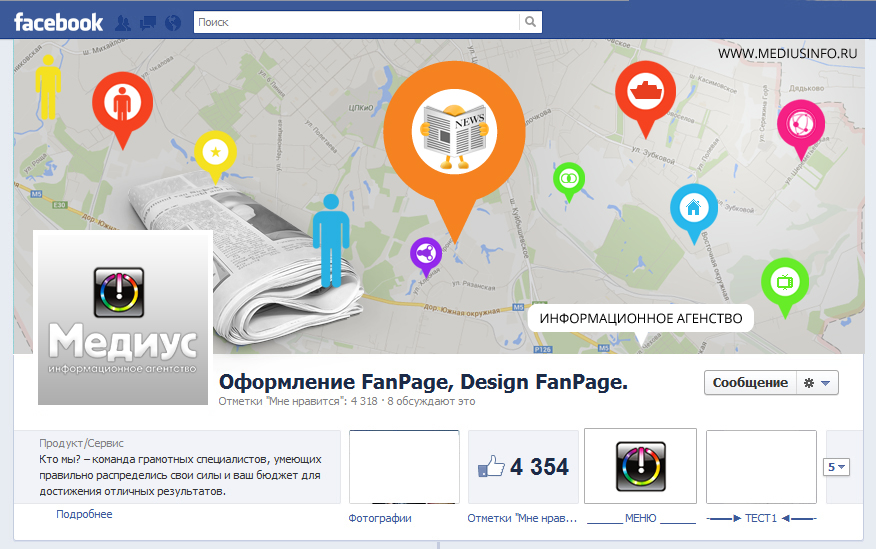Click the thumbs-up like icon
This screenshot has width=876, height=549.
click(491, 467)
